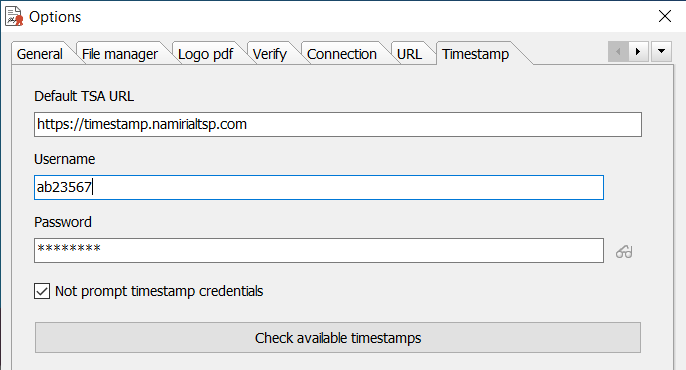Reveal password with the glasses icon
This screenshot has width=686, height=370.
coord(624,252)
